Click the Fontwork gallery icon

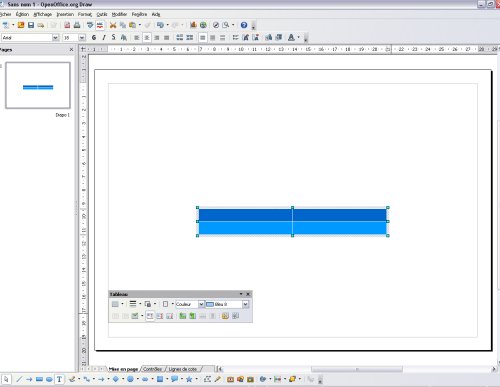tap(230, 379)
